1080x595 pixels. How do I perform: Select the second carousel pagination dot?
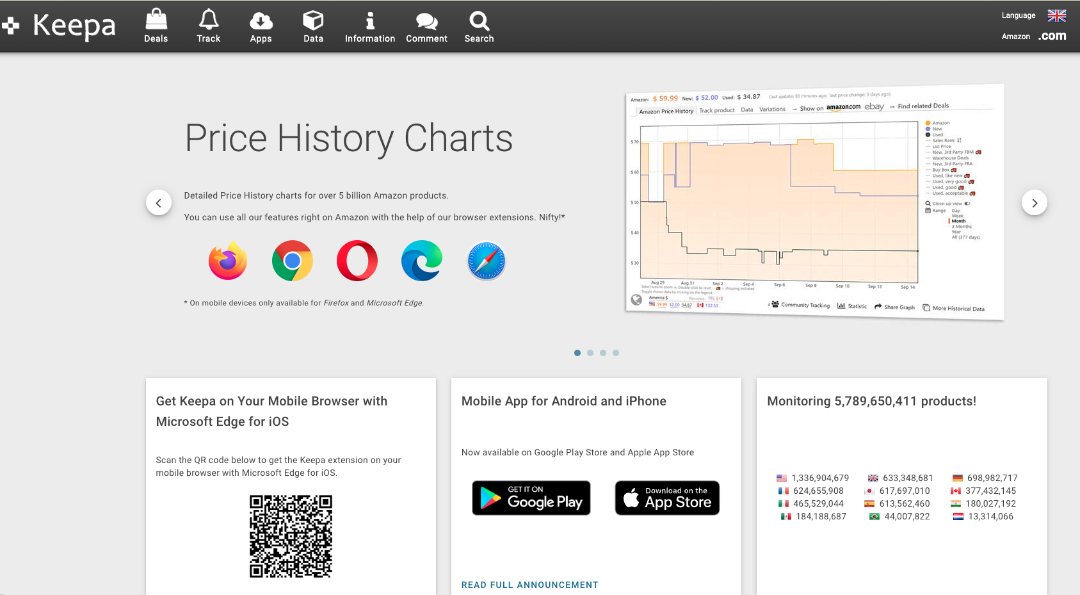pos(590,353)
